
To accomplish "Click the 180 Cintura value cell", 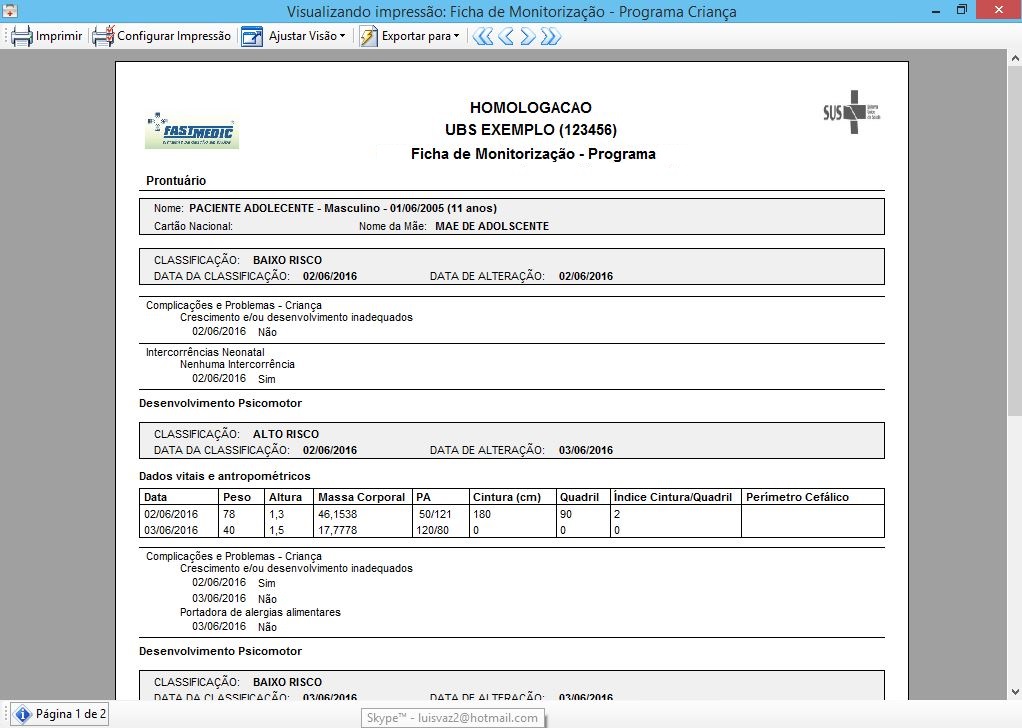I will pyautogui.click(x=482, y=514).
